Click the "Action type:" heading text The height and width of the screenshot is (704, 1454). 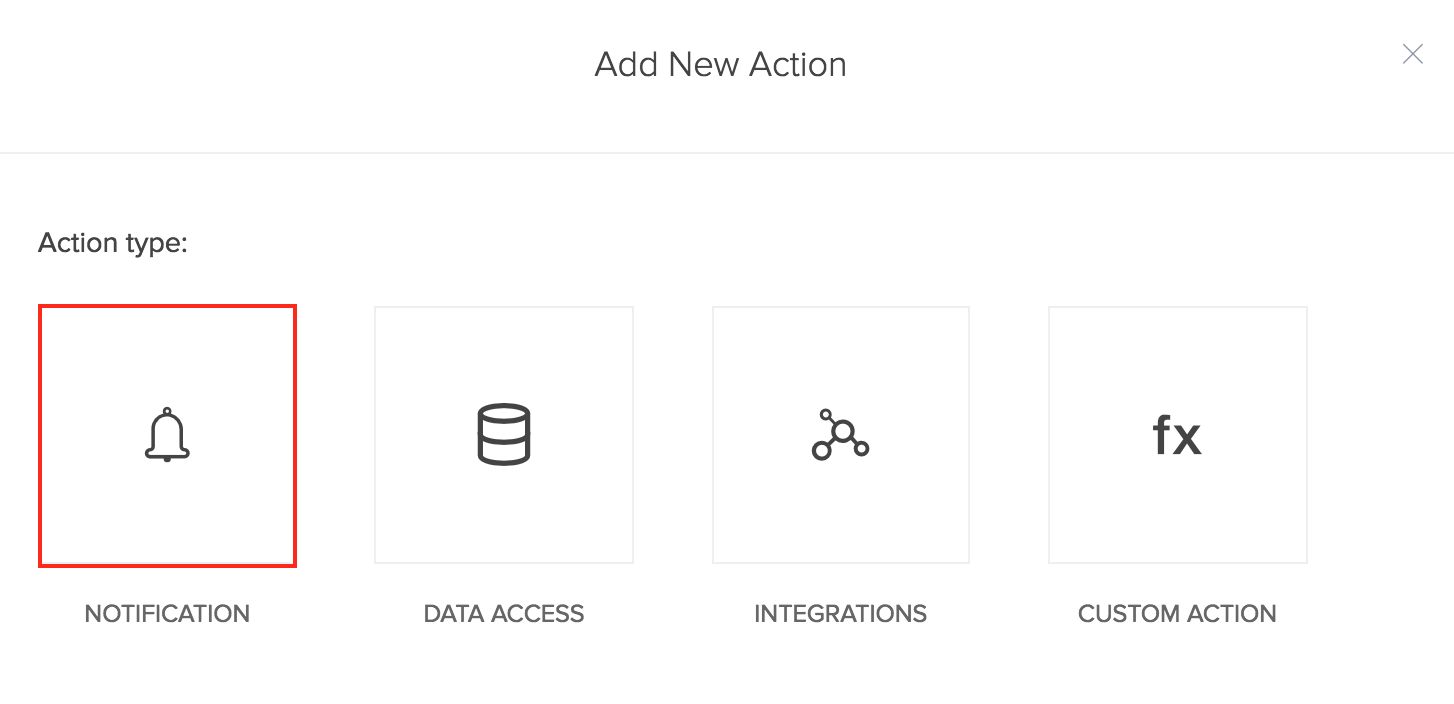113,243
